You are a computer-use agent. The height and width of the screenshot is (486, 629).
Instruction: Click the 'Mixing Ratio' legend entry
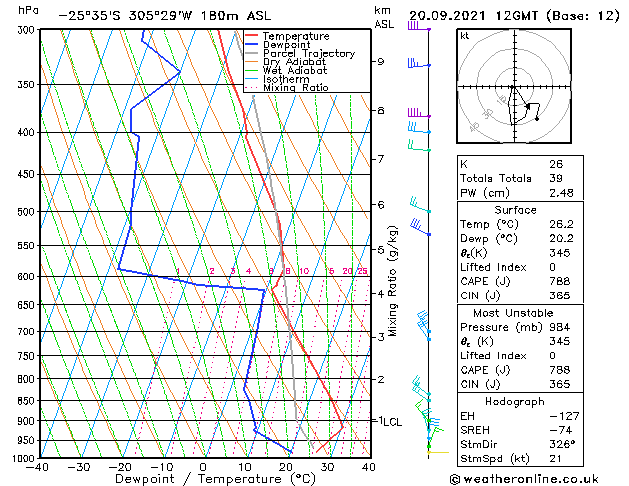tap(296, 87)
